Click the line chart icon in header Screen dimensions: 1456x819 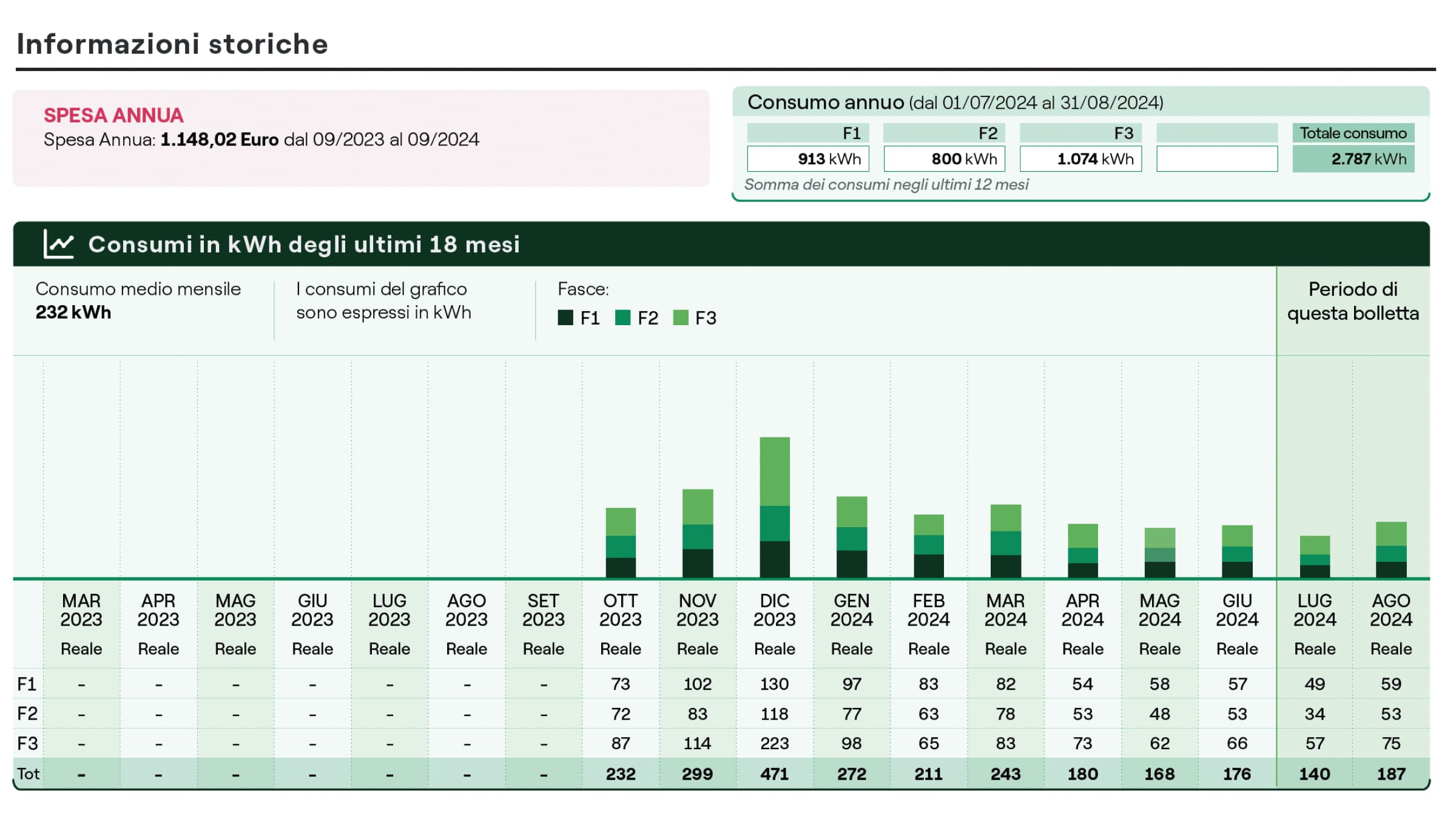tap(59, 244)
